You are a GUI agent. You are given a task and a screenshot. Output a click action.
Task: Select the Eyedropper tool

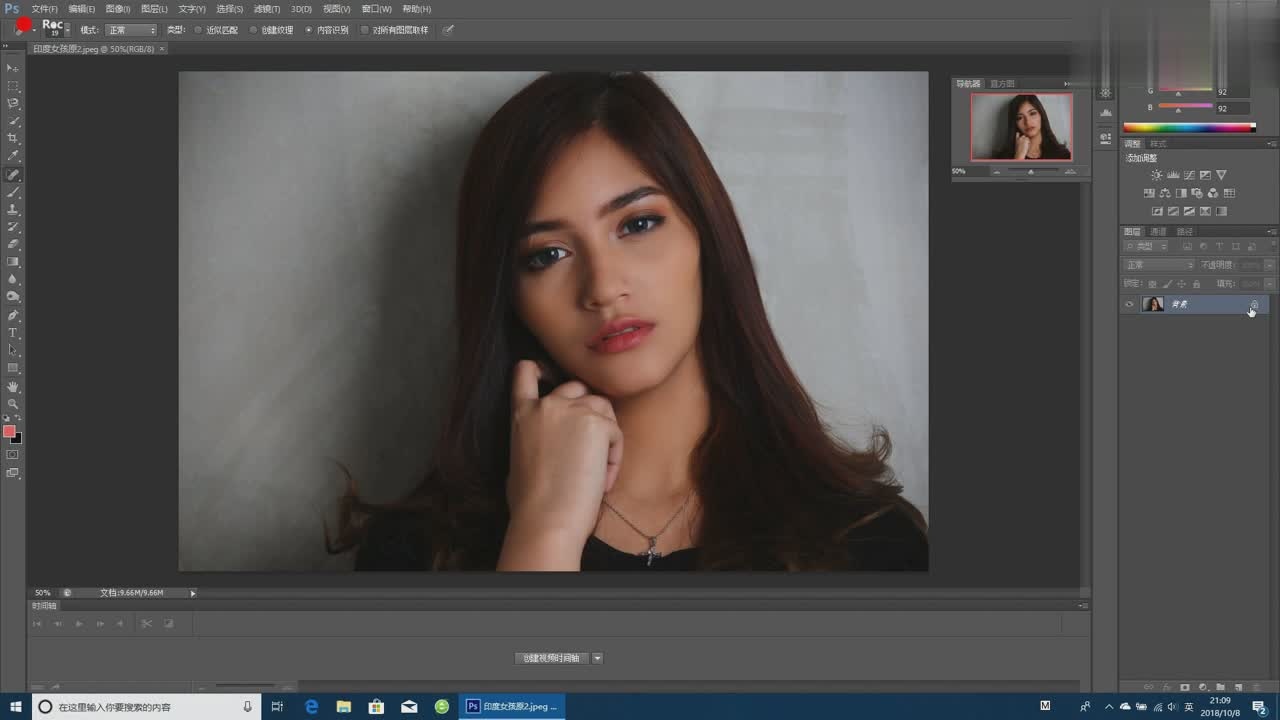[13, 156]
